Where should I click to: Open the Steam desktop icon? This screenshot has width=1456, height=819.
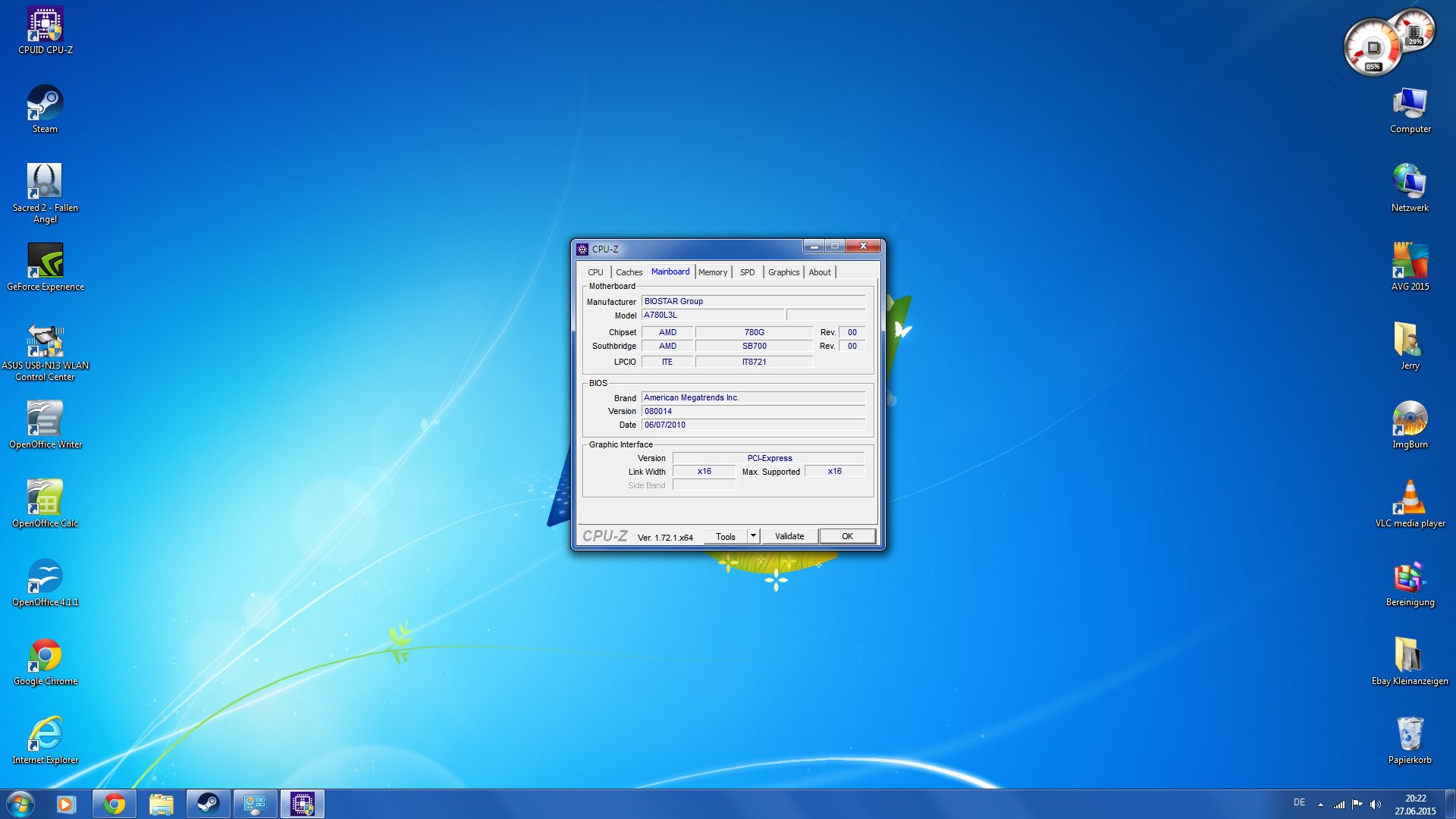click(45, 105)
